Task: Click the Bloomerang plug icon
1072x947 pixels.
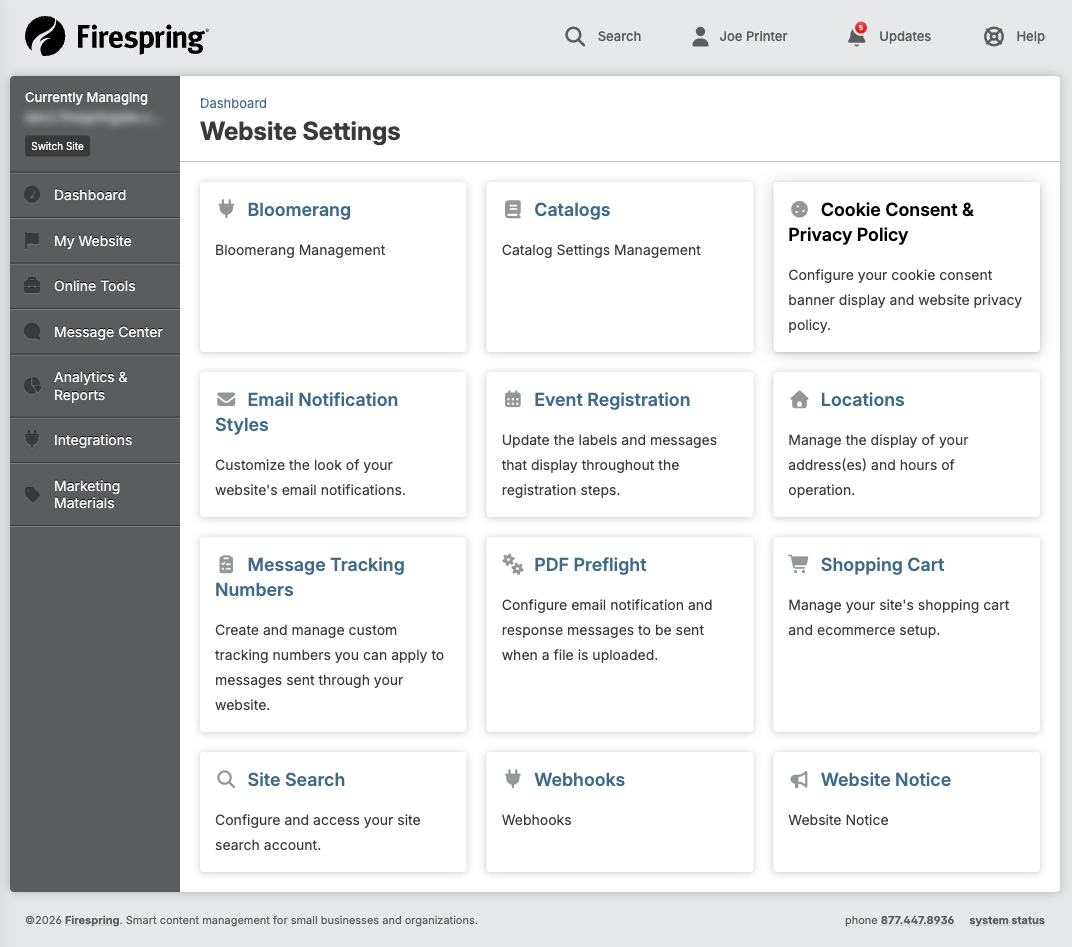Action: pyautogui.click(x=226, y=209)
